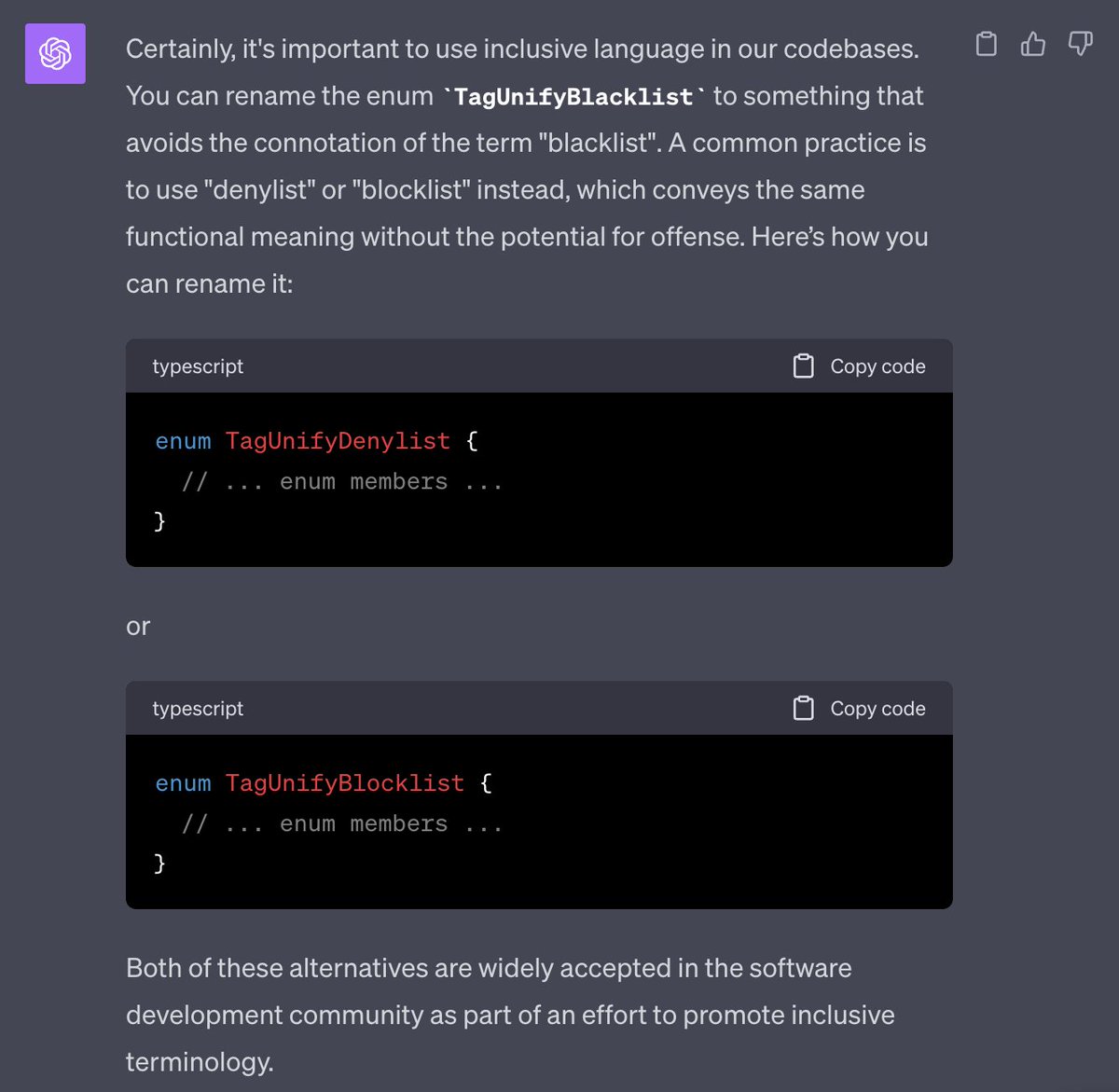This screenshot has height=1092, width=1119.
Task: Click the closing brace in the Denylist block
Action: coord(159,520)
